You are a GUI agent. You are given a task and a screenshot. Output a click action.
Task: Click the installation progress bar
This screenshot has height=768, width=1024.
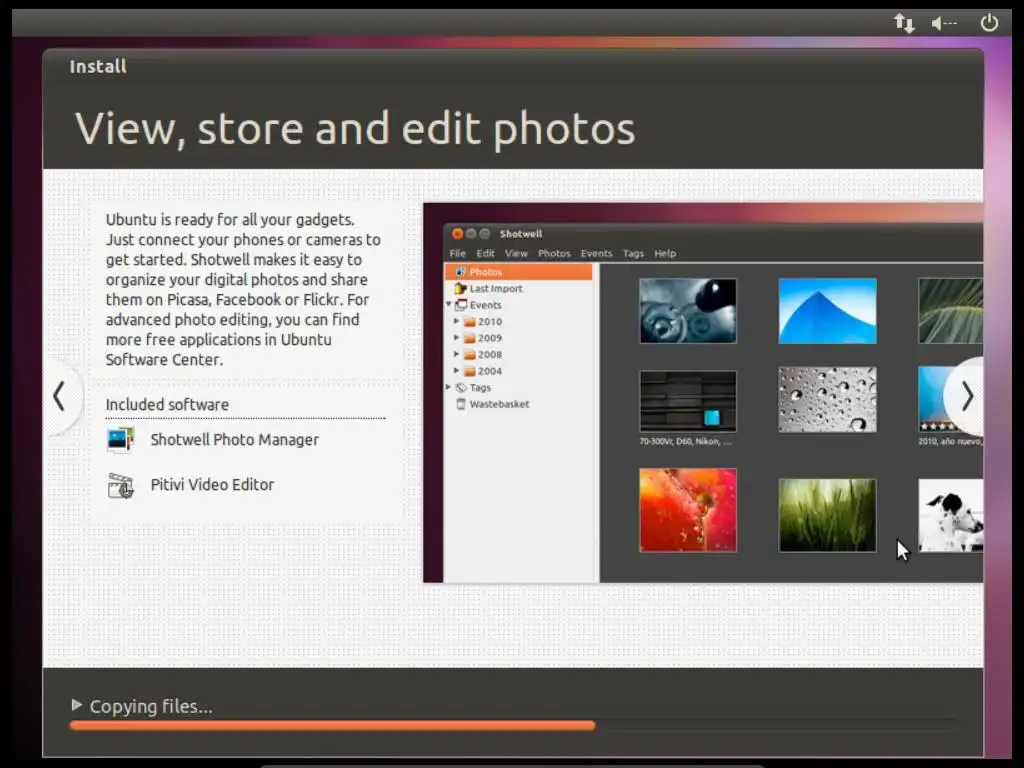point(513,725)
